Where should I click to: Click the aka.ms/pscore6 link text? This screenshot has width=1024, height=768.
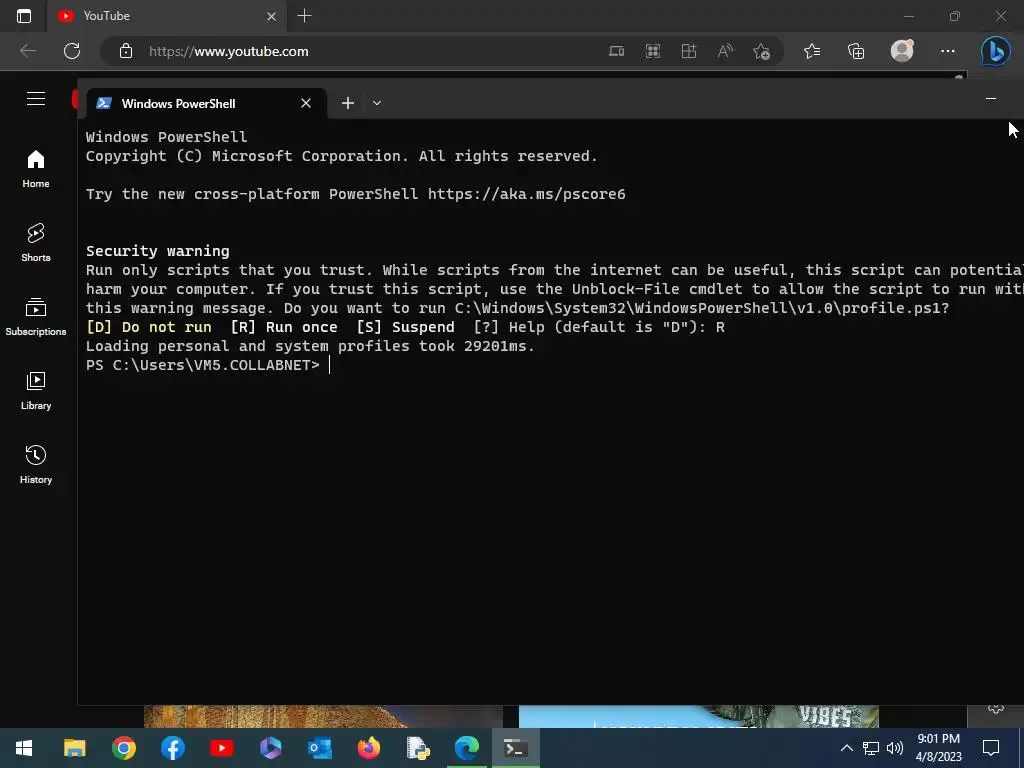526,194
